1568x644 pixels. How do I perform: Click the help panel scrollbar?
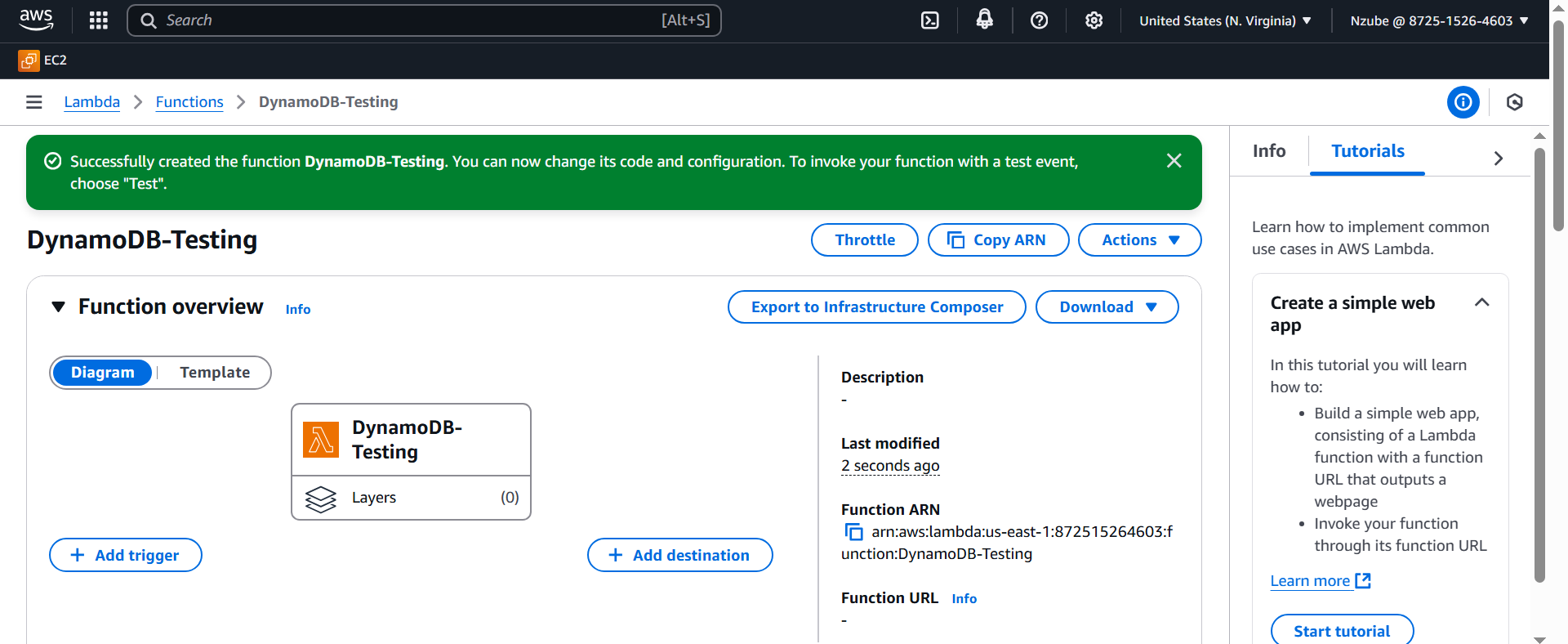click(x=1539, y=364)
